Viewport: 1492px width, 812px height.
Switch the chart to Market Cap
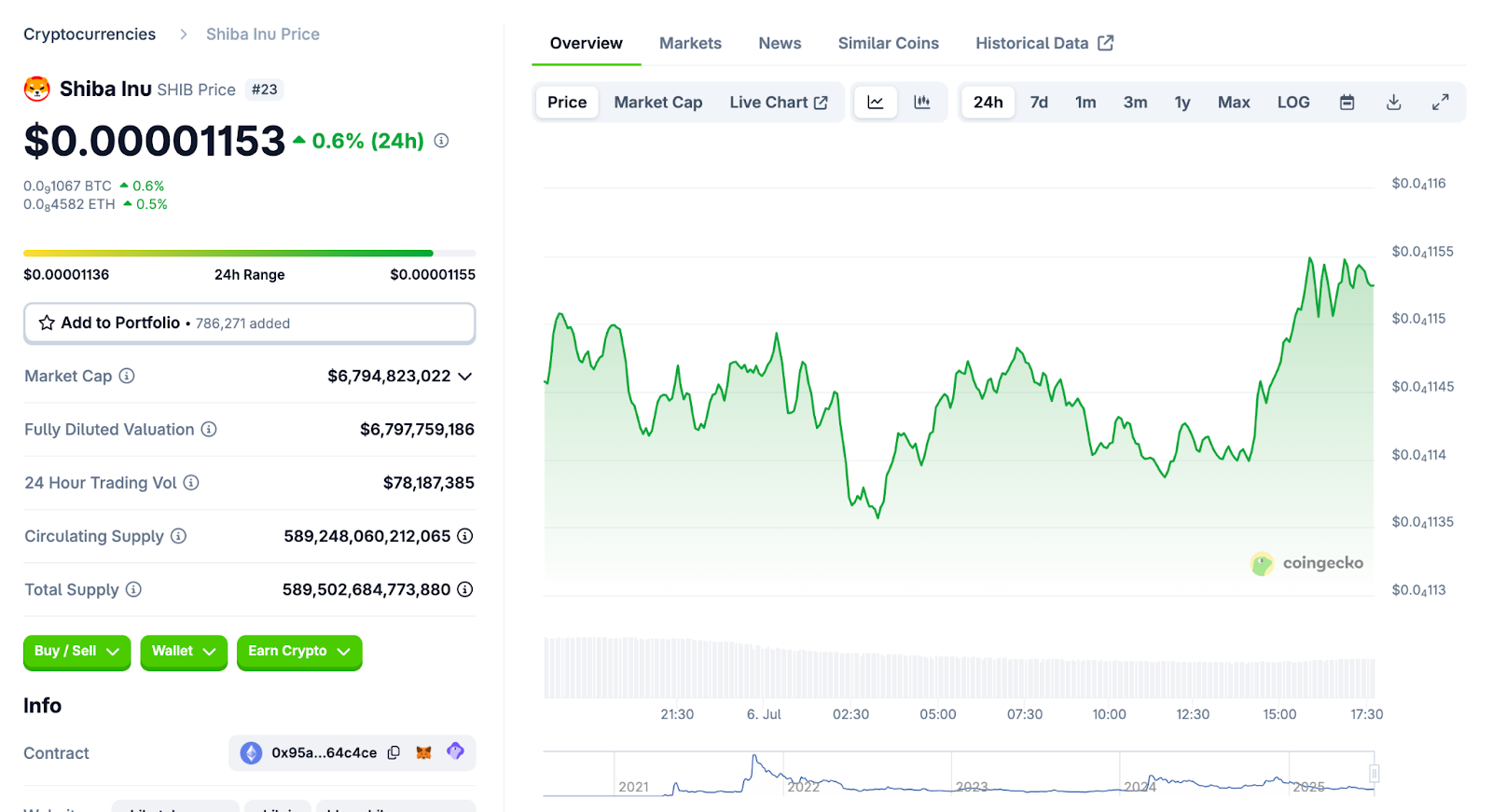pyautogui.click(x=657, y=103)
